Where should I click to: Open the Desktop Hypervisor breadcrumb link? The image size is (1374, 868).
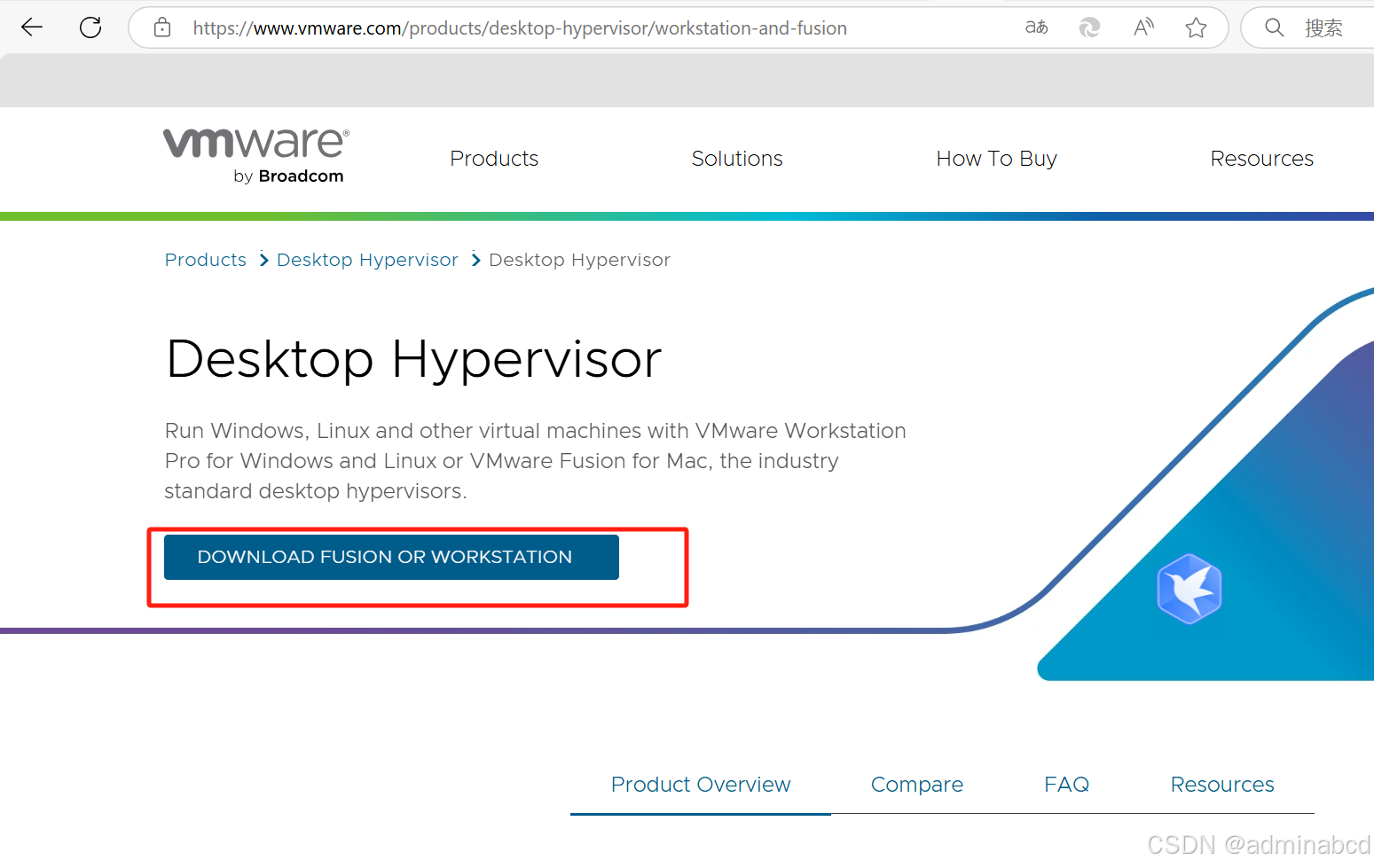pos(367,260)
